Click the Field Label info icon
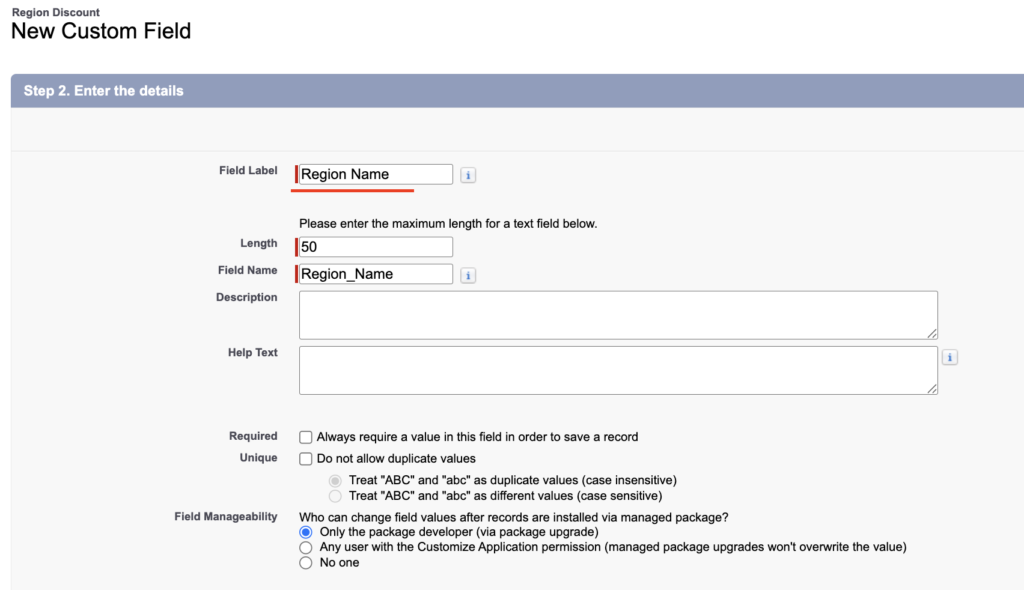This screenshot has height=590, width=1024. (467, 174)
